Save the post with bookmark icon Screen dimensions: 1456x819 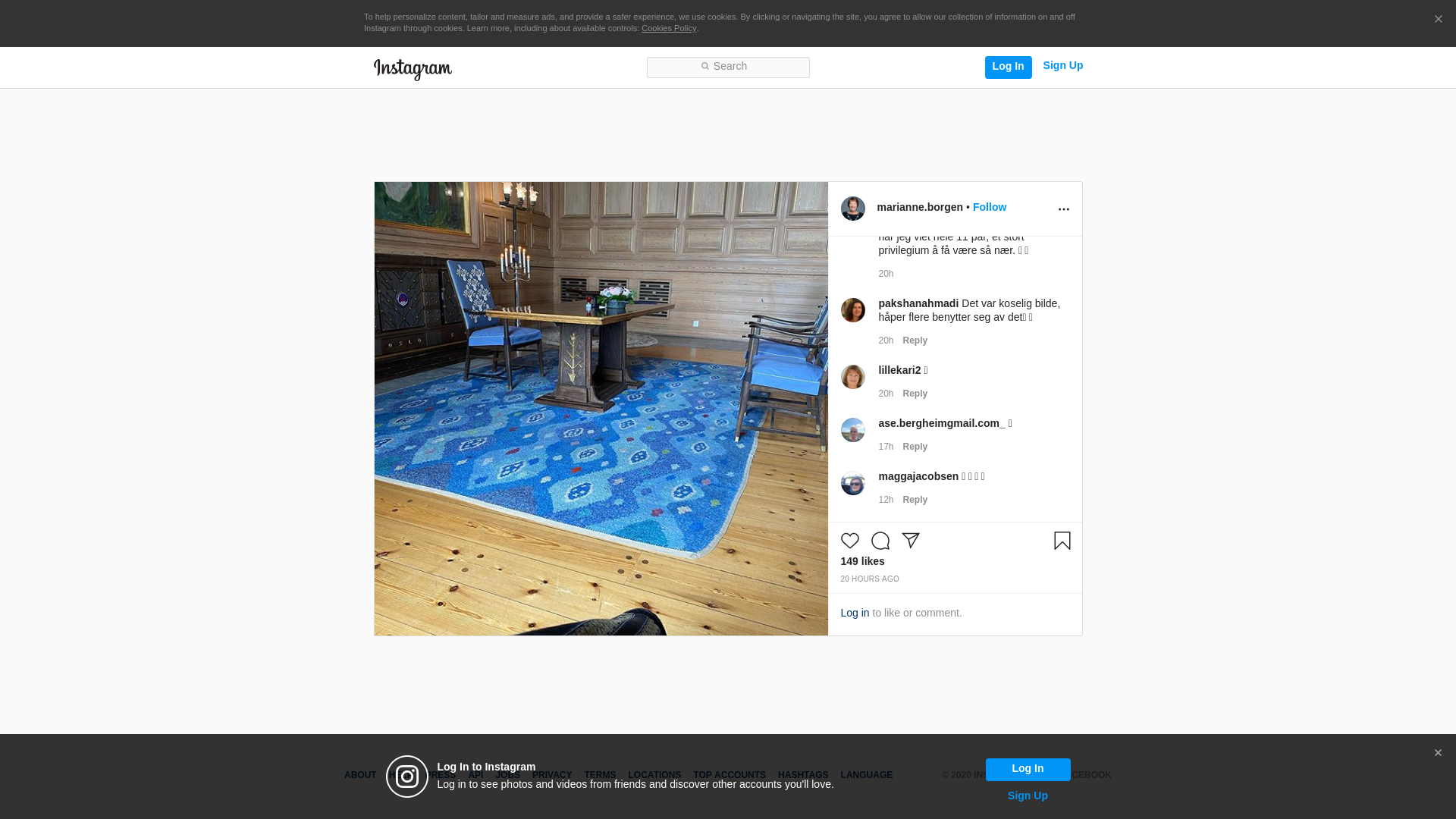click(1062, 541)
